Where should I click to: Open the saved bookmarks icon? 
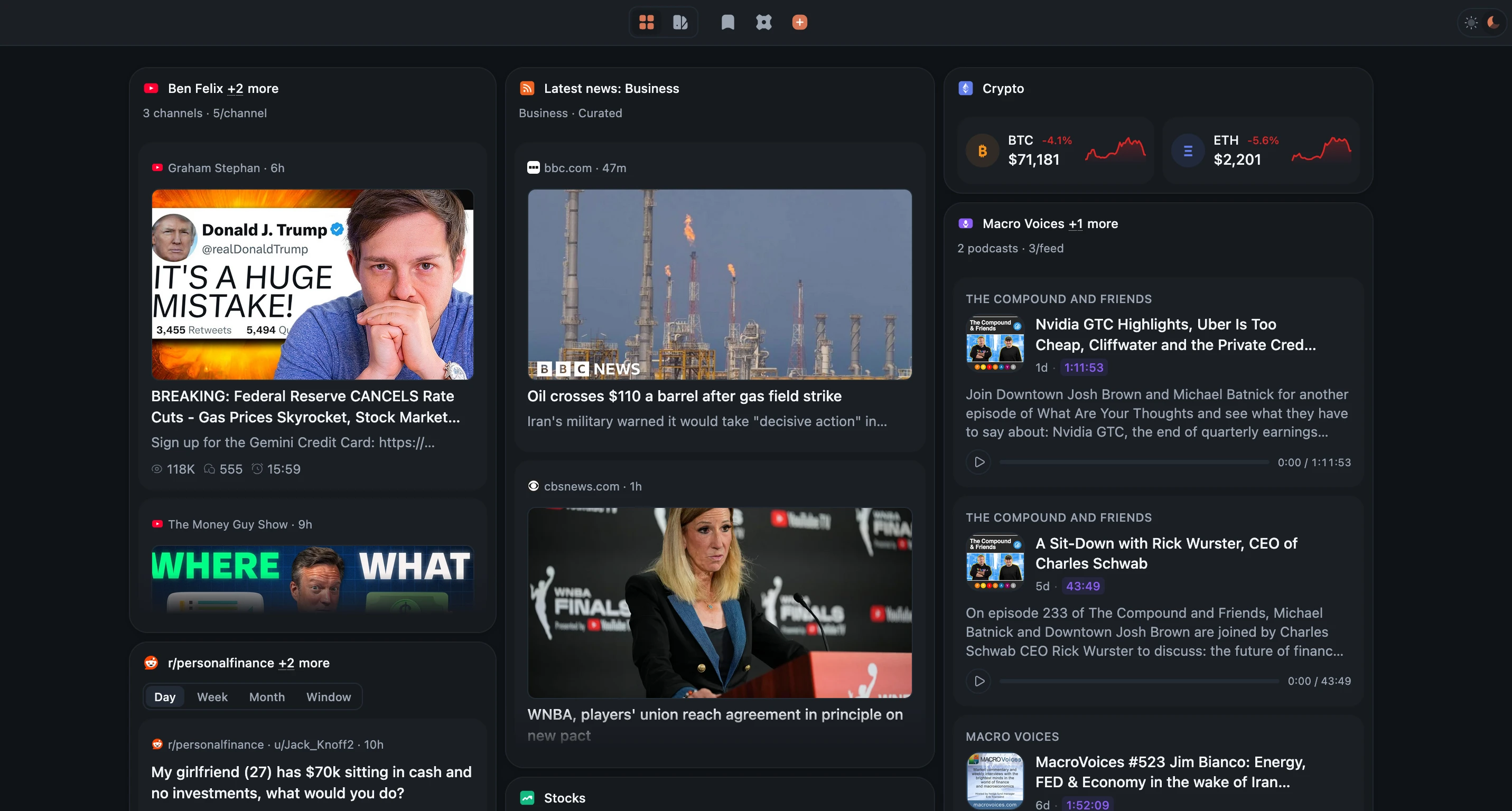click(728, 22)
